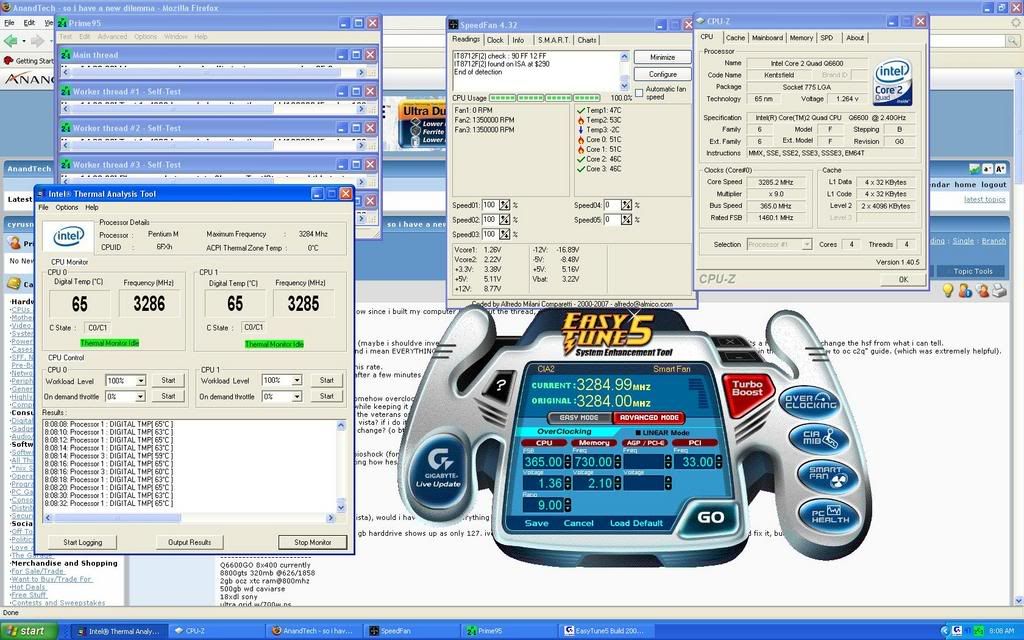Adjust the Memory Freq 730.00 stepper
1024x640 pixels.
click(x=616, y=462)
